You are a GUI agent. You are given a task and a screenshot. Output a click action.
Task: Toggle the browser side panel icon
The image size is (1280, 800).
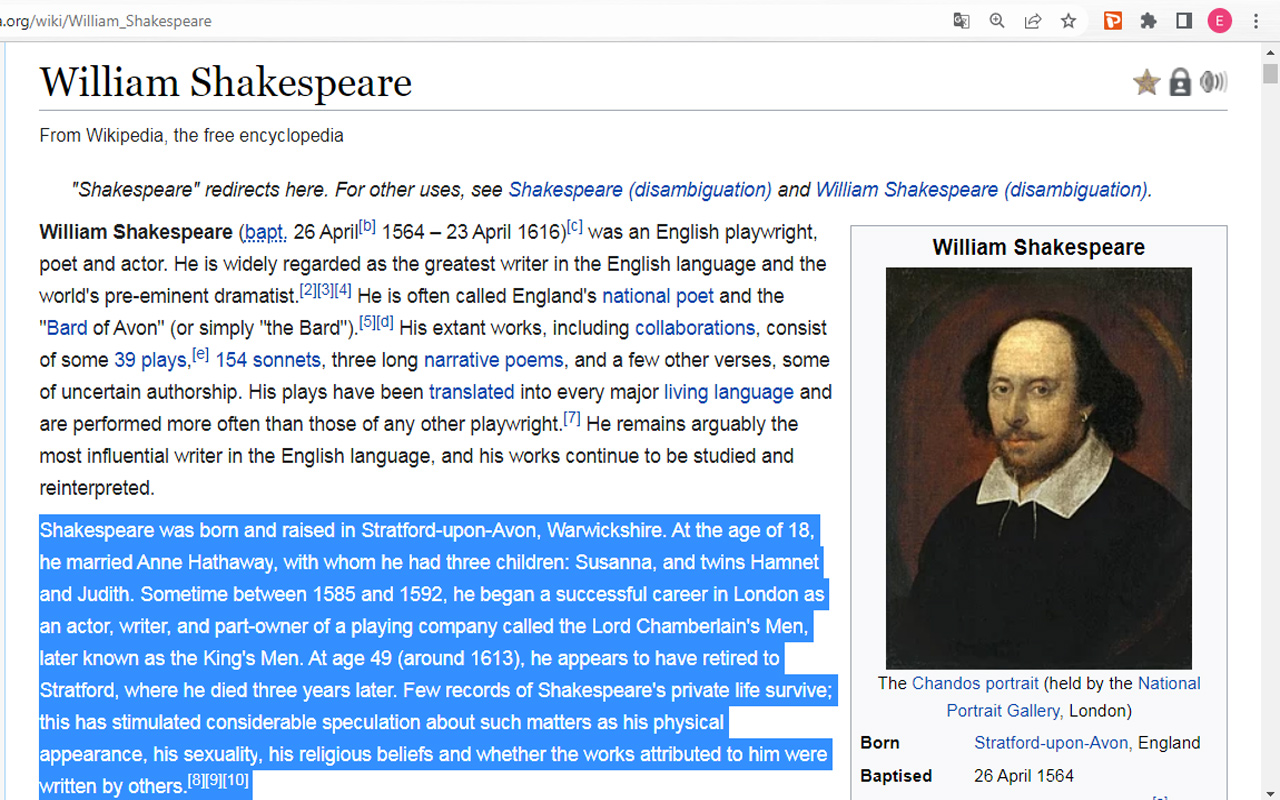(1184, 20)
